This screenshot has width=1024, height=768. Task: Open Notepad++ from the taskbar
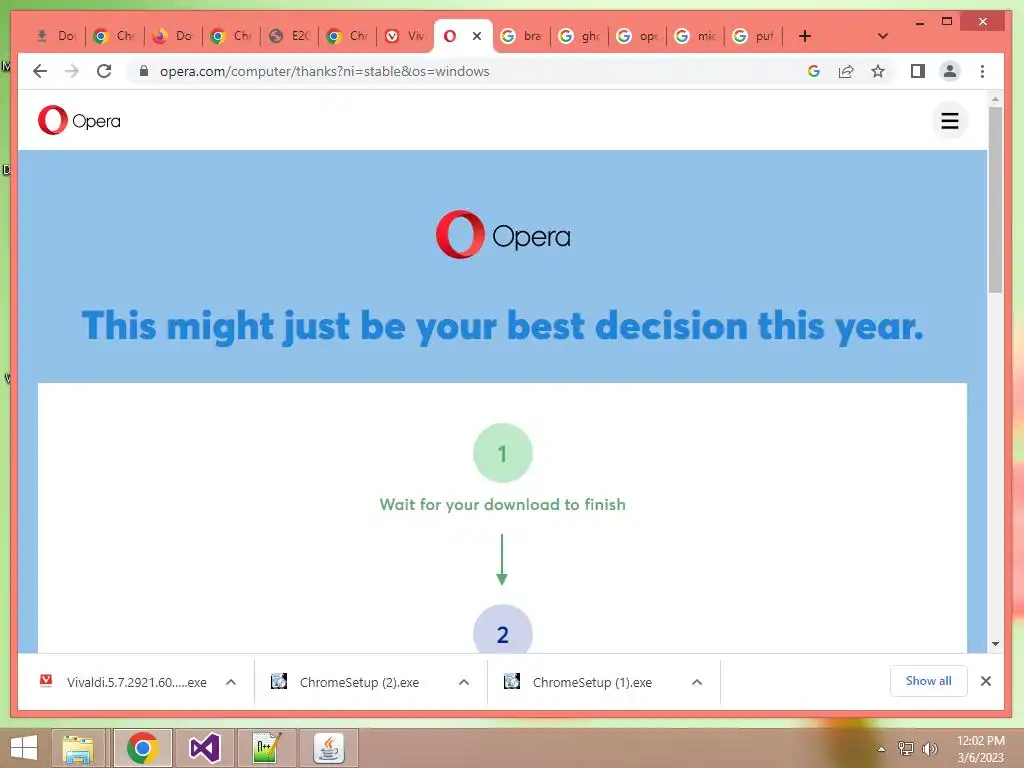coord(266,748)
